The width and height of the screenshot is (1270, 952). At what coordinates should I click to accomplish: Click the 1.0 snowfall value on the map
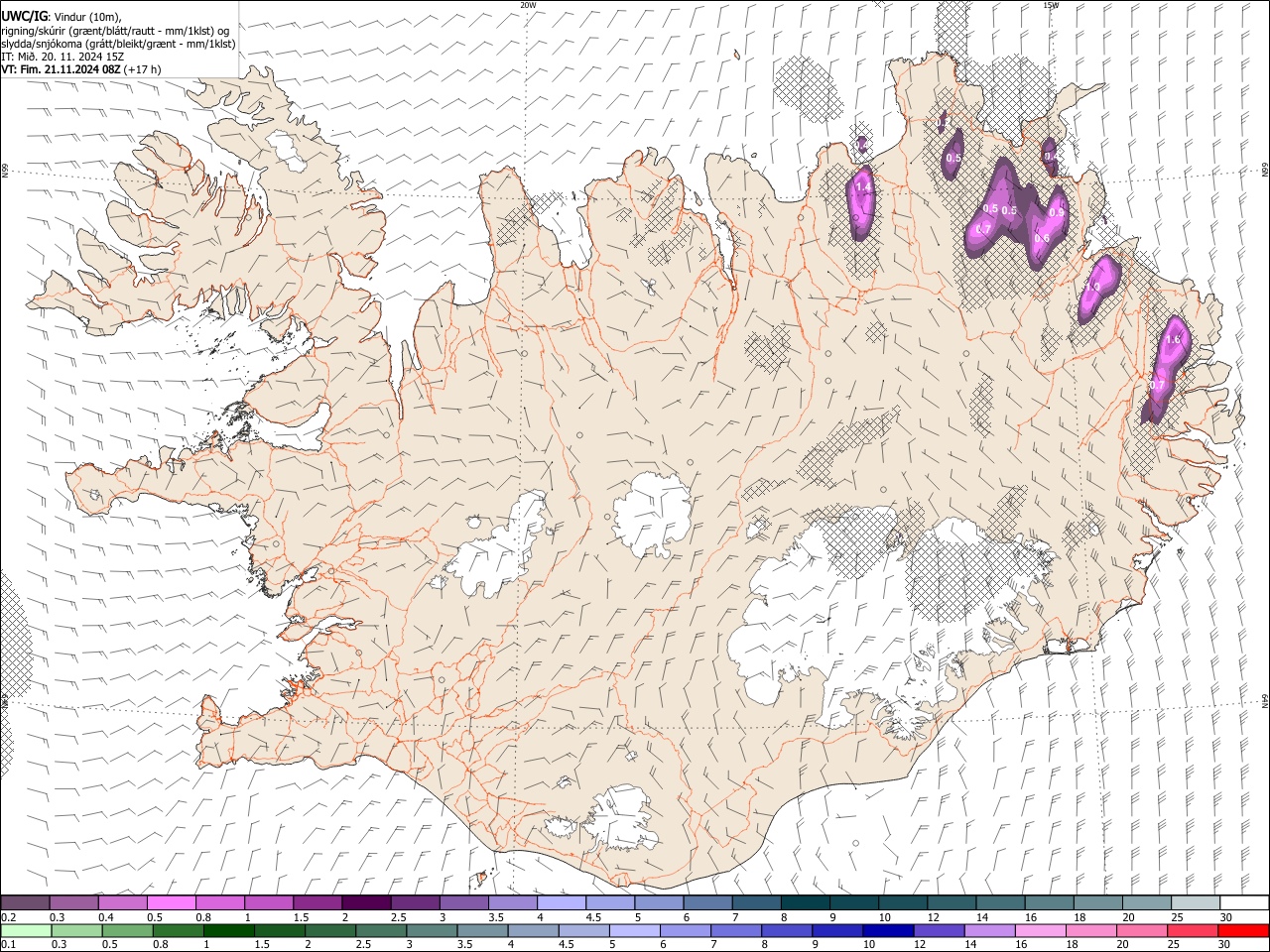coord(1092,286)
